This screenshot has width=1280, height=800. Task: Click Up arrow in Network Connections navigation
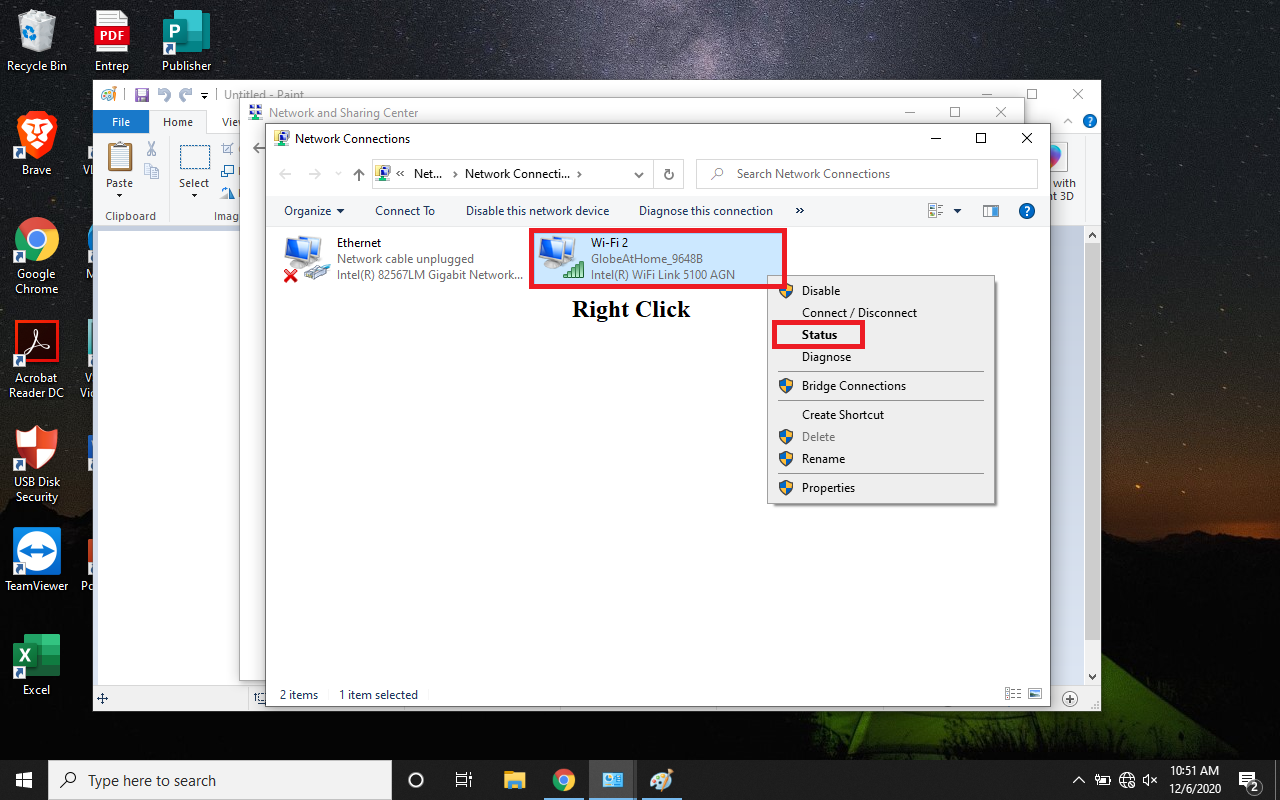coord(359,174)
